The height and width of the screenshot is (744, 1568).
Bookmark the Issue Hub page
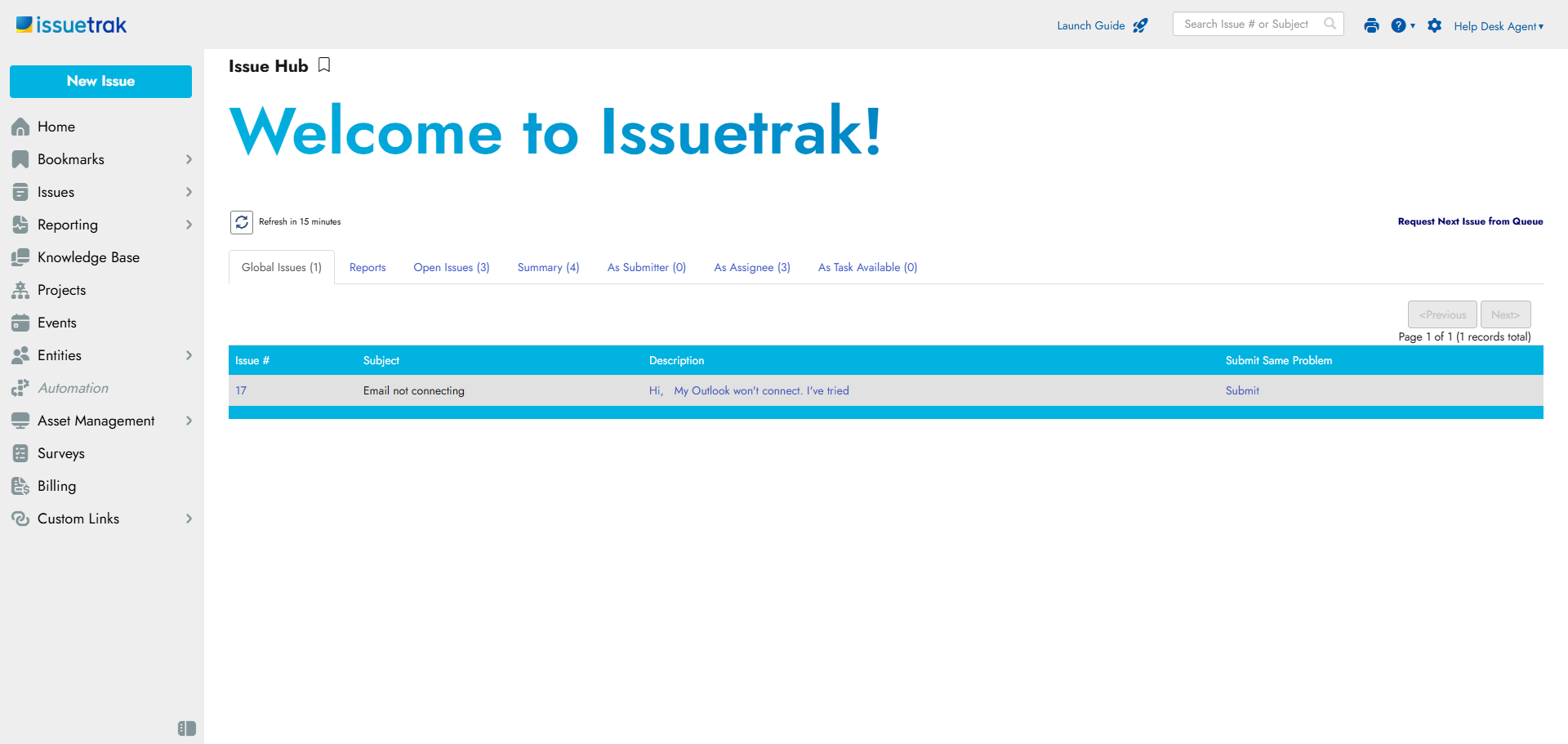point(324,65)
